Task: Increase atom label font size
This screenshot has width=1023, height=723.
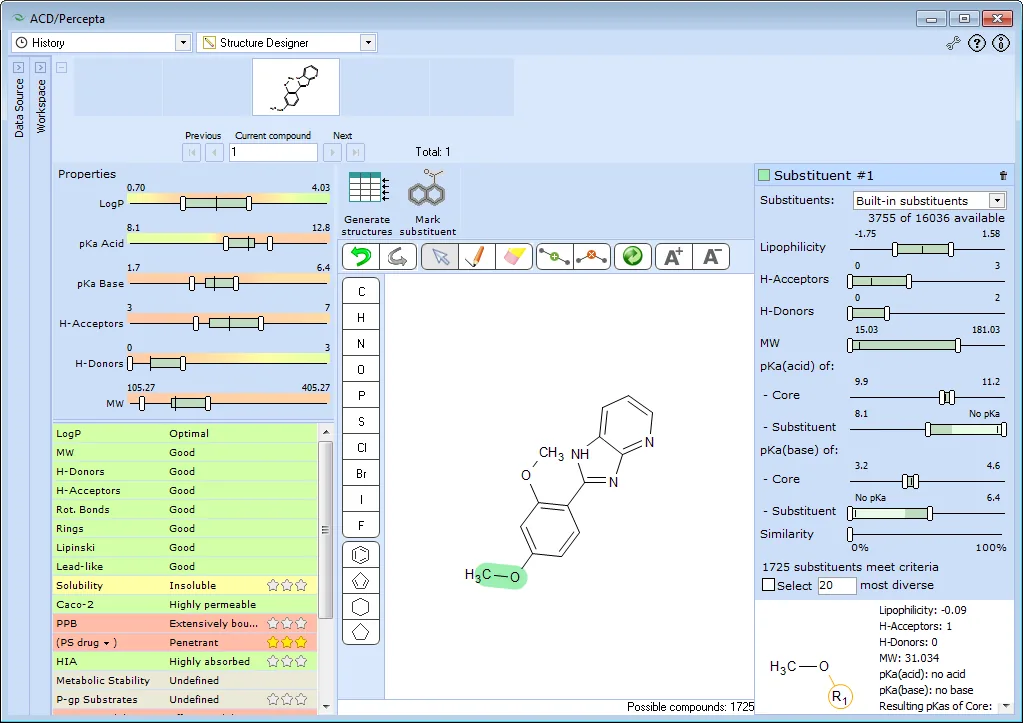Action: (673, 256)
